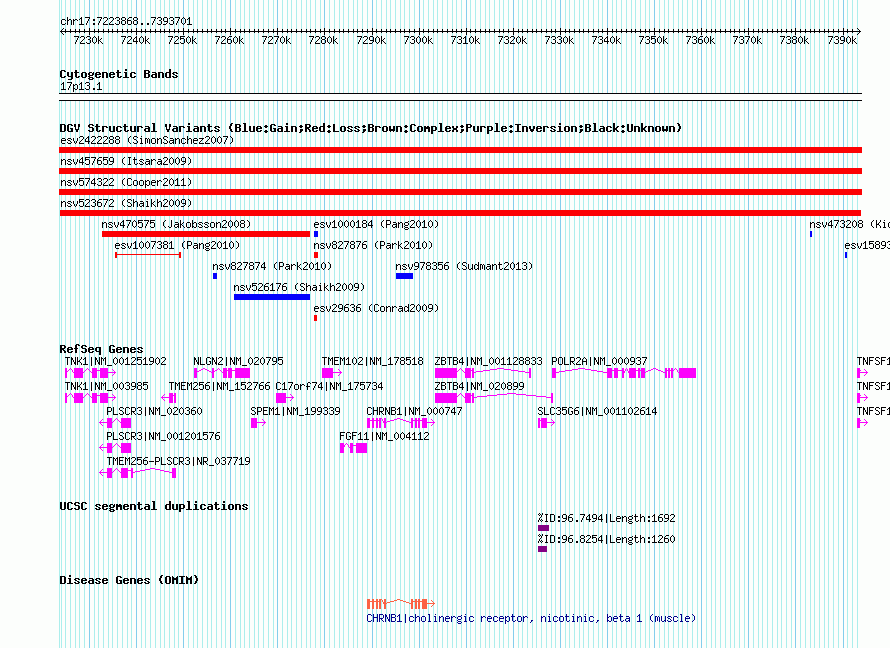Viewport: 890px width, 648px height.
Task: Select the ZBTB4|NM_001128833 gene glyph
Action: coord(483,373)
